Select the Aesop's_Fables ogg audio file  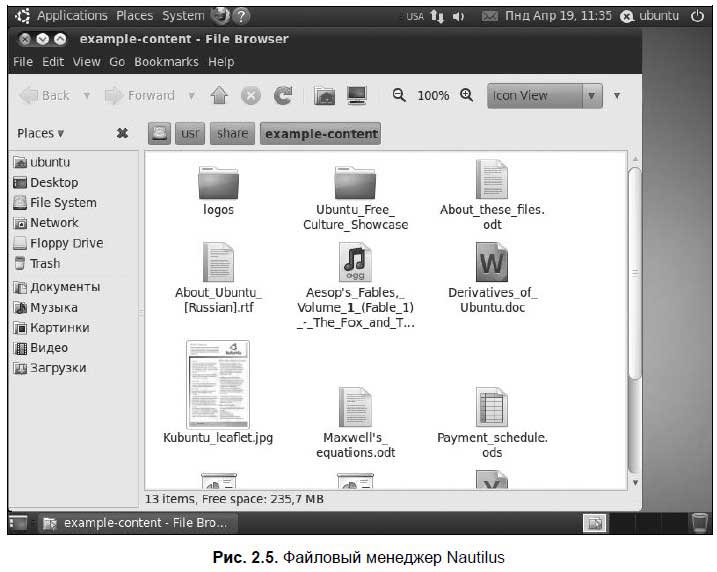[355, 285]
